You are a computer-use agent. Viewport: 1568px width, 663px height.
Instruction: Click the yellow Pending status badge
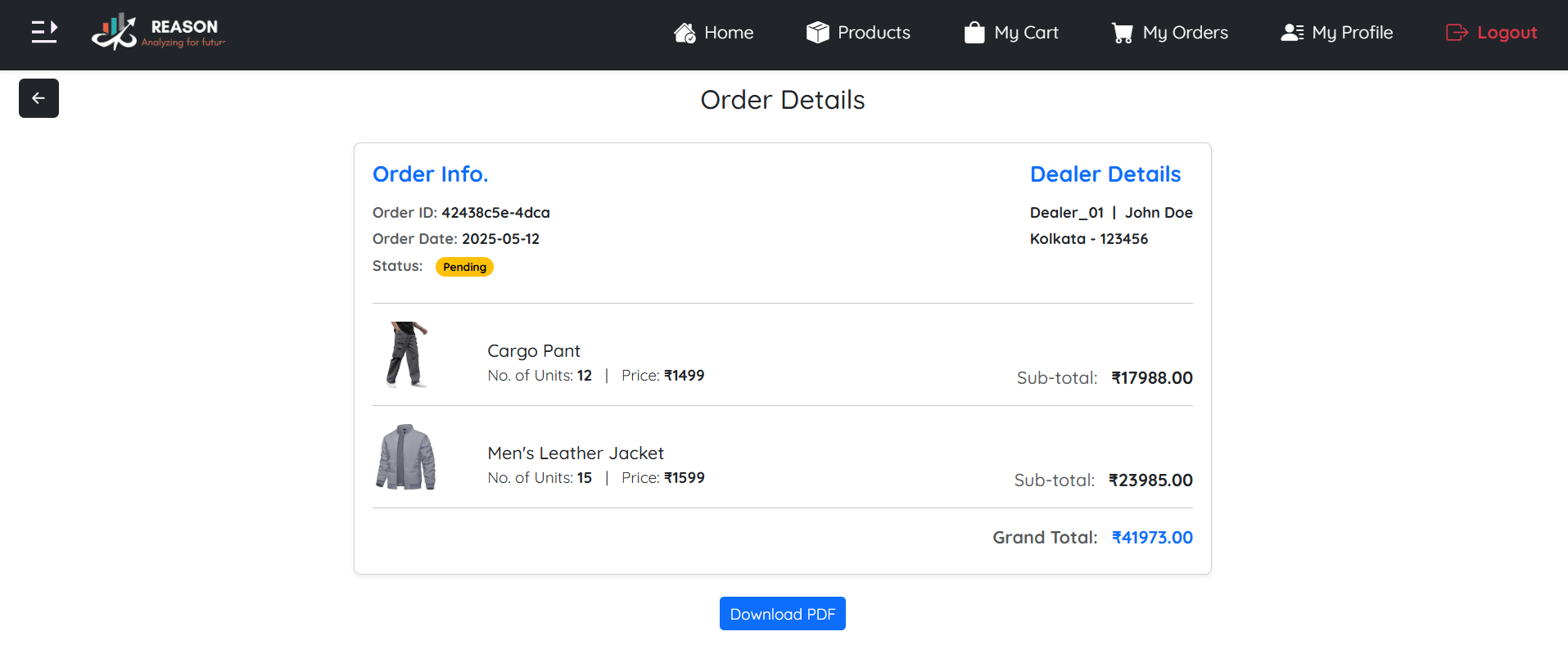pyautogui.click(x=464, y=267)
